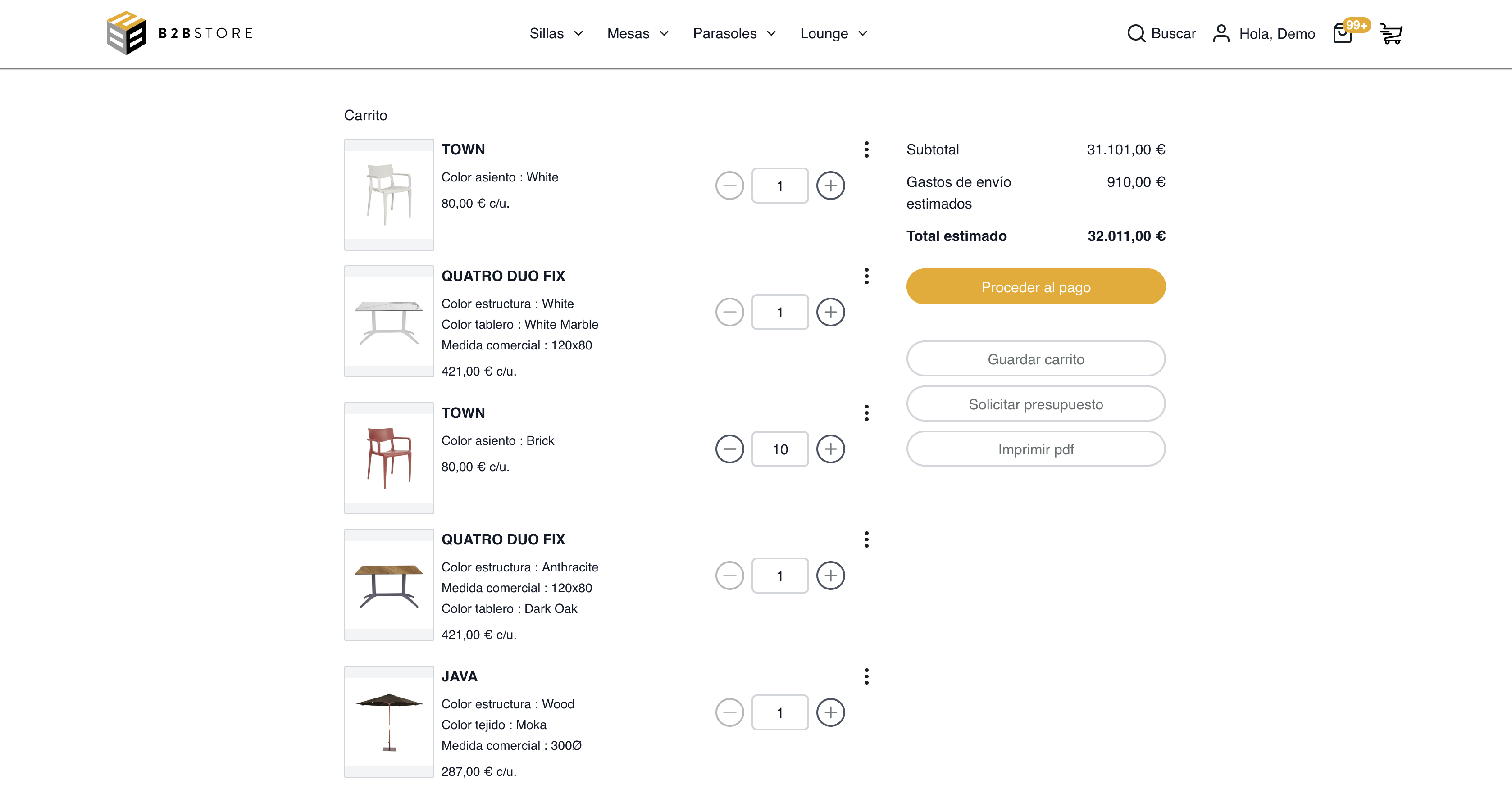The image size is (1512, 798).
Task: Decrease quantity of the Brick TOWN chair
Action: tap(729, 448)
